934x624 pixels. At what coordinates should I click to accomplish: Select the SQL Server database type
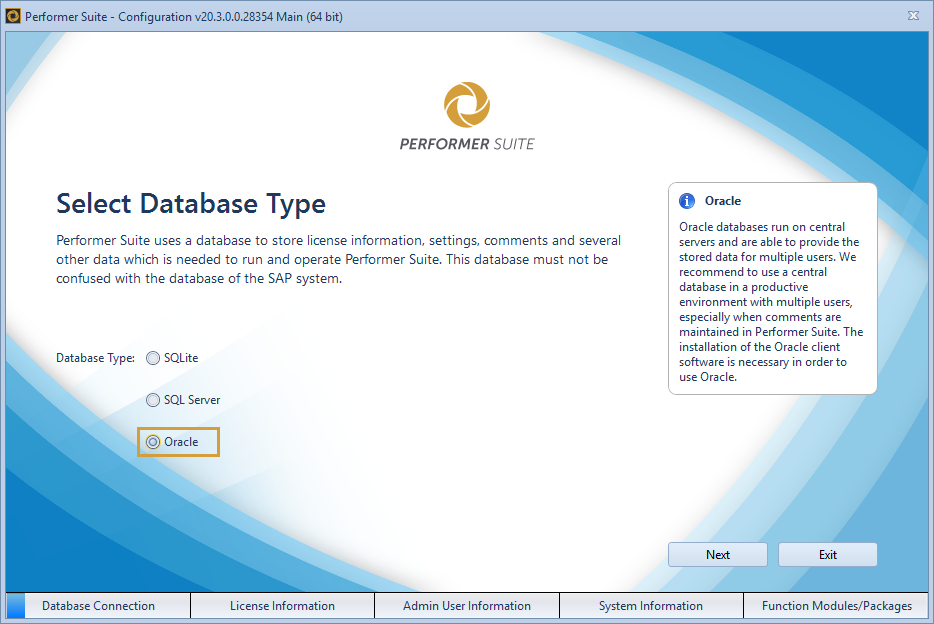[152, 399]
